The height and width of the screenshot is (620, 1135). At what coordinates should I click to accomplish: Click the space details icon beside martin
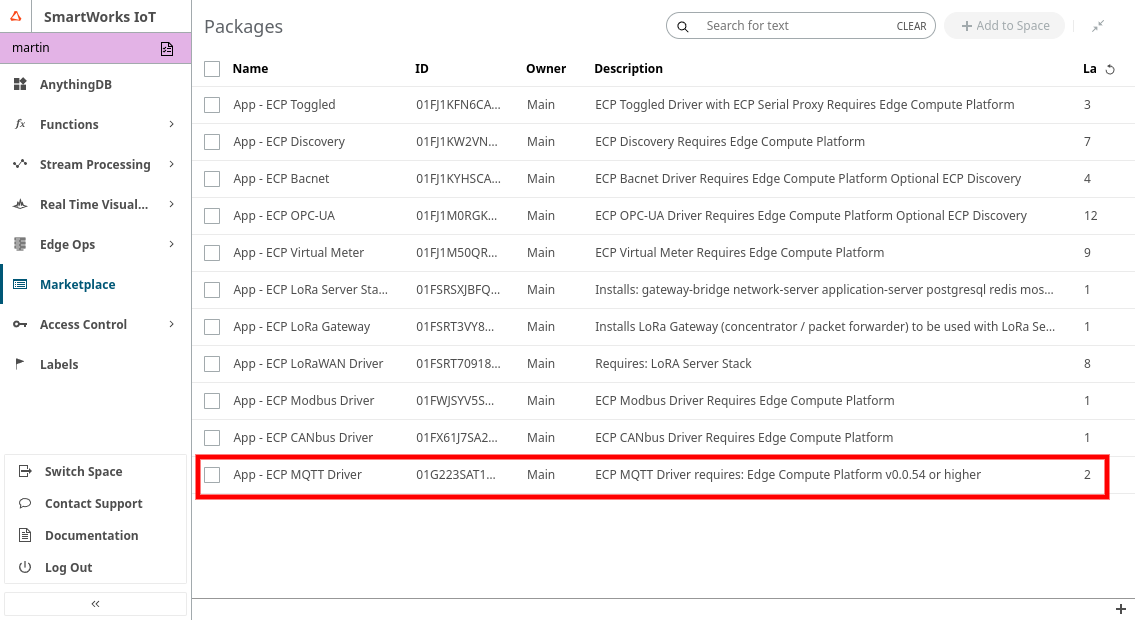click(167, 48)
